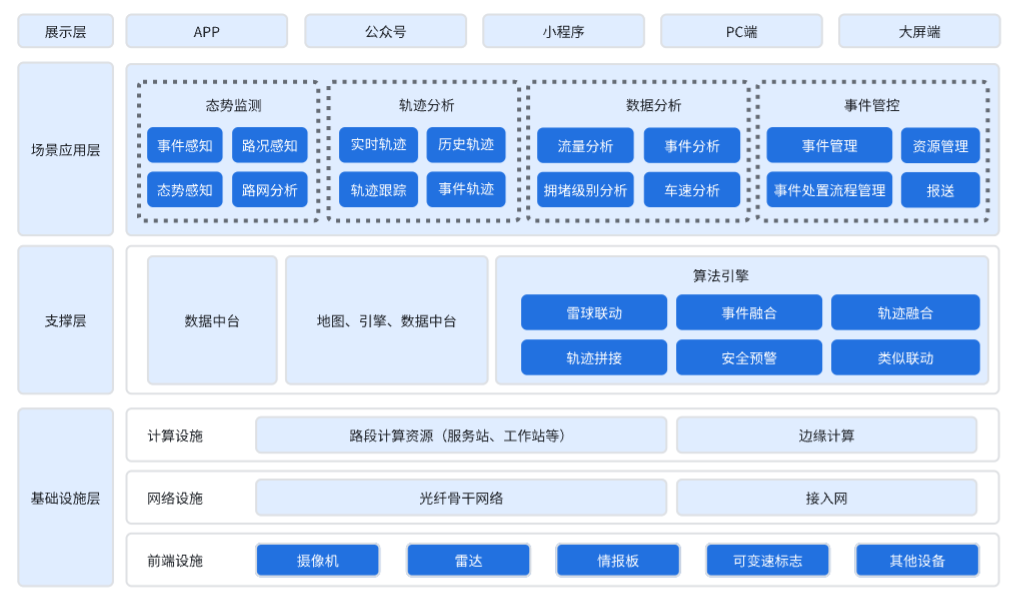Screen dimensions: 1016x597
Task: Select the 大屏端 box
Action: (919, 31)
